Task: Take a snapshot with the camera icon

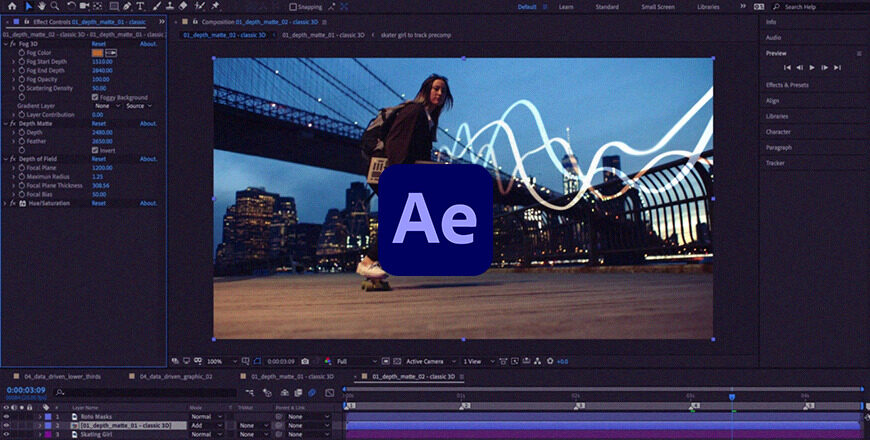Action: pyautogui.click(x=305, y=361)
